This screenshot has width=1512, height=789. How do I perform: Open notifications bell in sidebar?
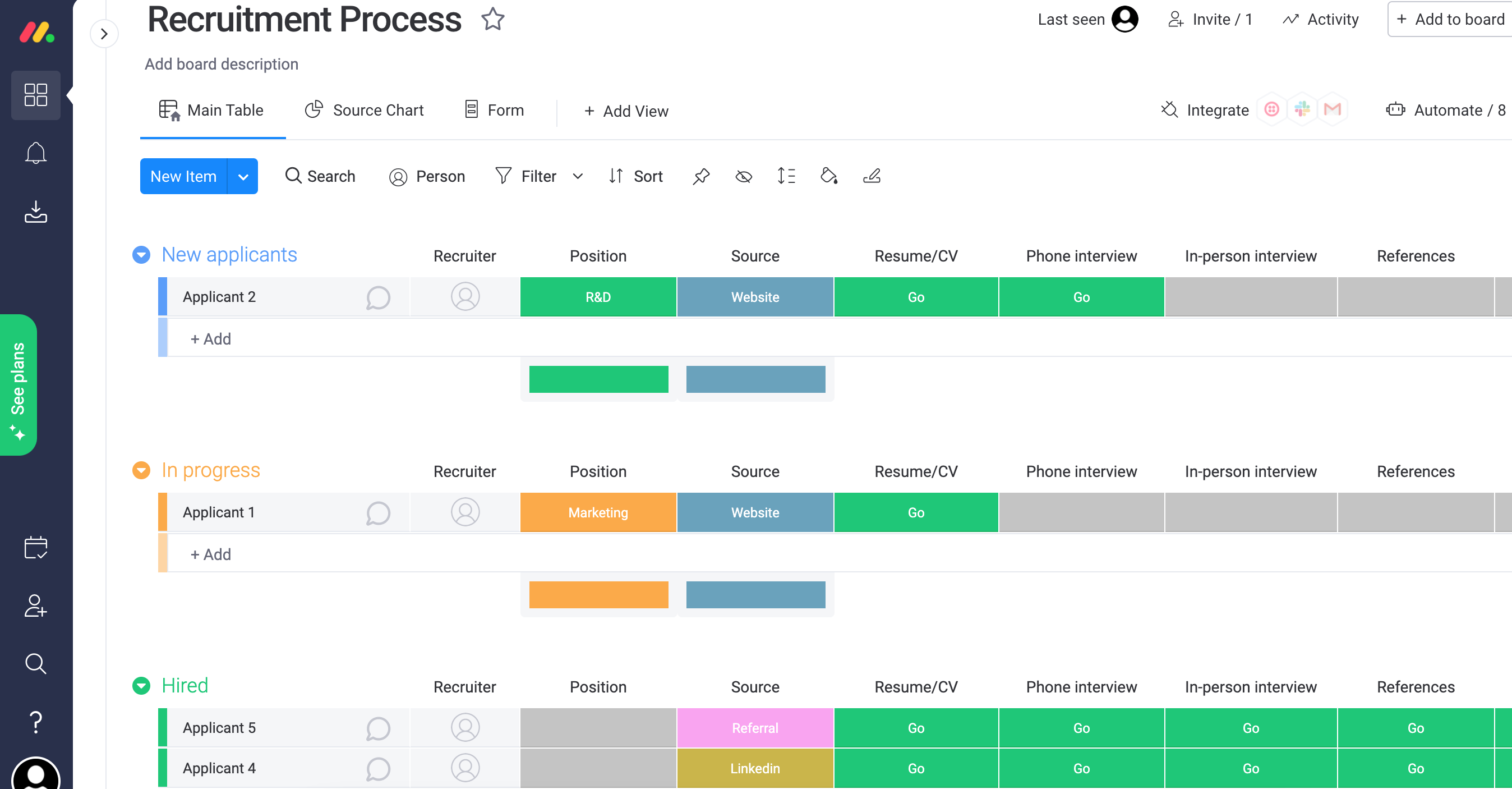(x=36, y=153)
